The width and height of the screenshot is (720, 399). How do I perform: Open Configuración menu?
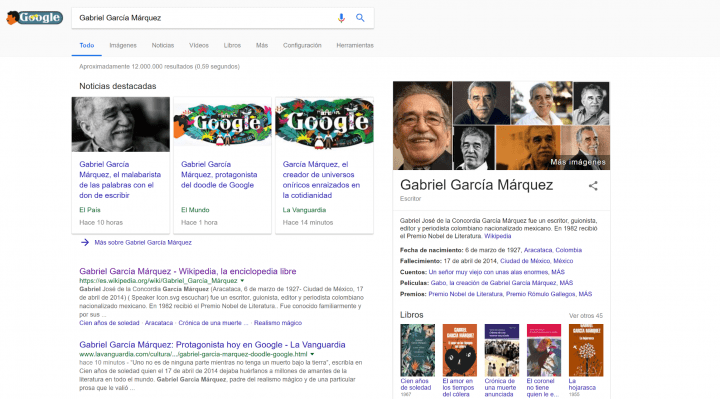point(302,45)
